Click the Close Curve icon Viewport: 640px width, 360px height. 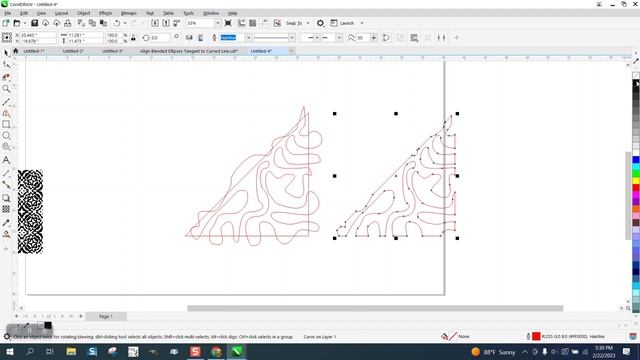coord(386,38)
